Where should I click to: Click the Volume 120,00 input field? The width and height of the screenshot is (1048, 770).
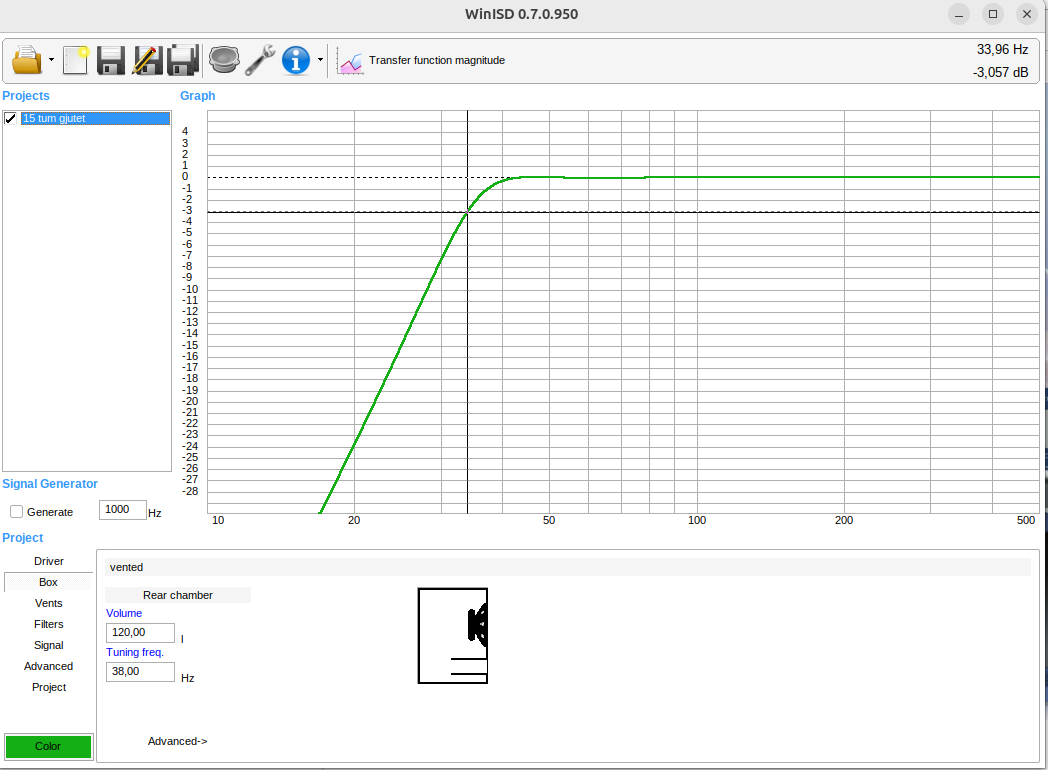(140, 633)
